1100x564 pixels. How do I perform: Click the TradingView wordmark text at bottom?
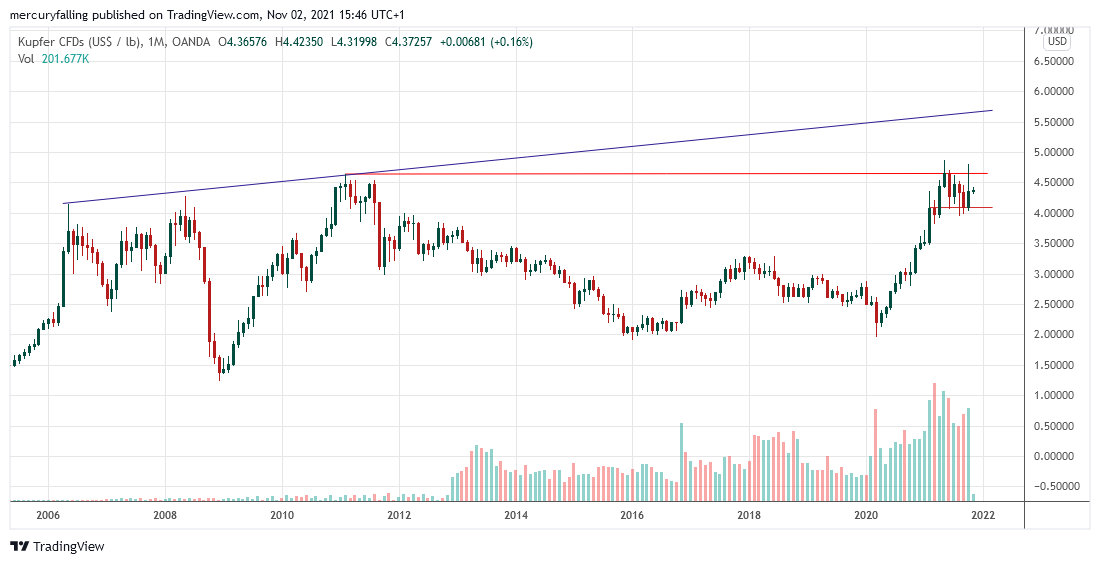coord(68,547)
